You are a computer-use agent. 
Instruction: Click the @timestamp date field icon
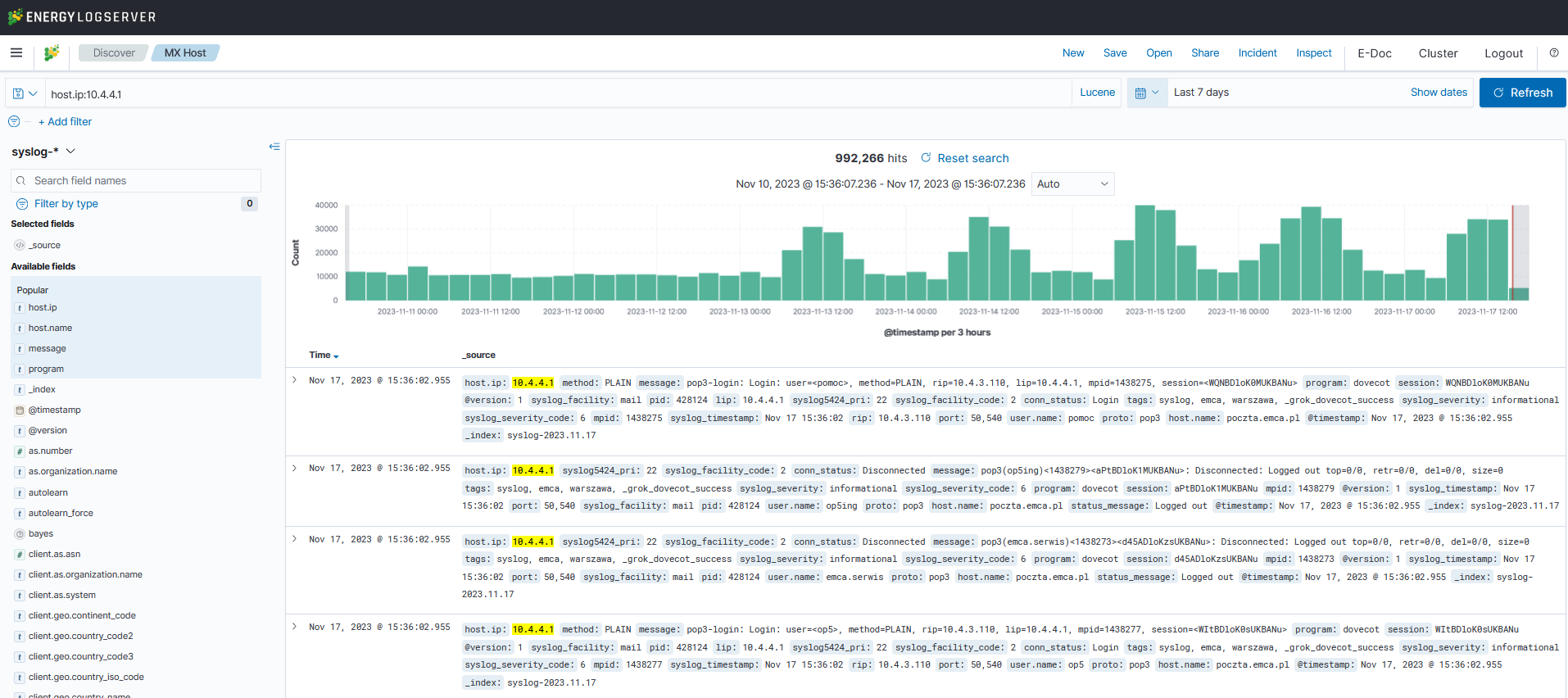(x=20, y=410)
